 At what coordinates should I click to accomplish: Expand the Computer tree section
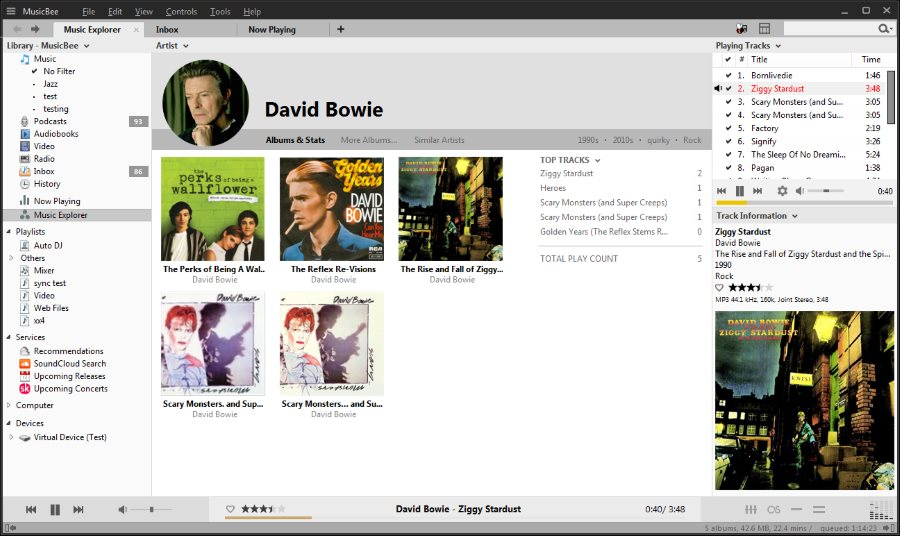coord(9,405)
